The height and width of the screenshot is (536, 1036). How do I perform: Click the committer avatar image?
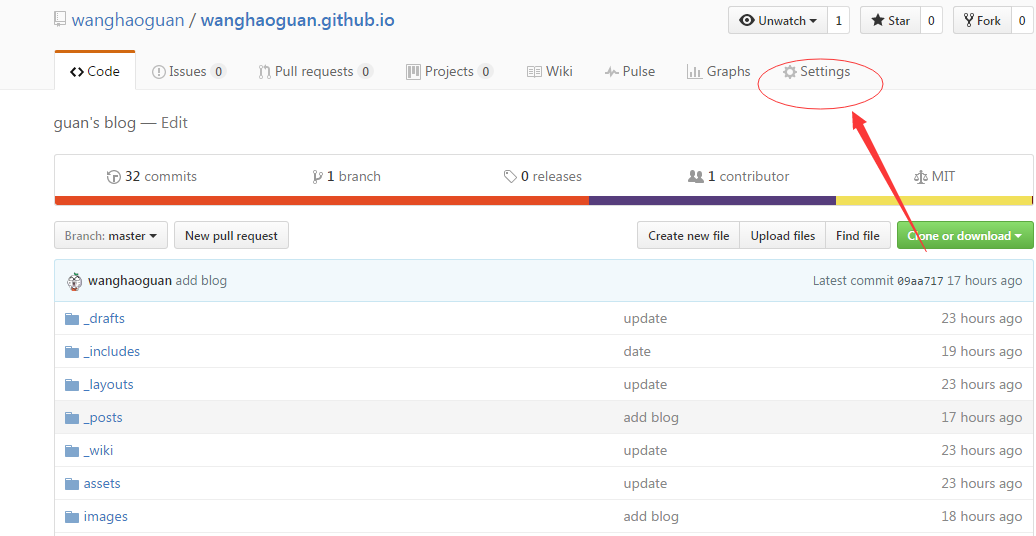[x=75, y=281]
